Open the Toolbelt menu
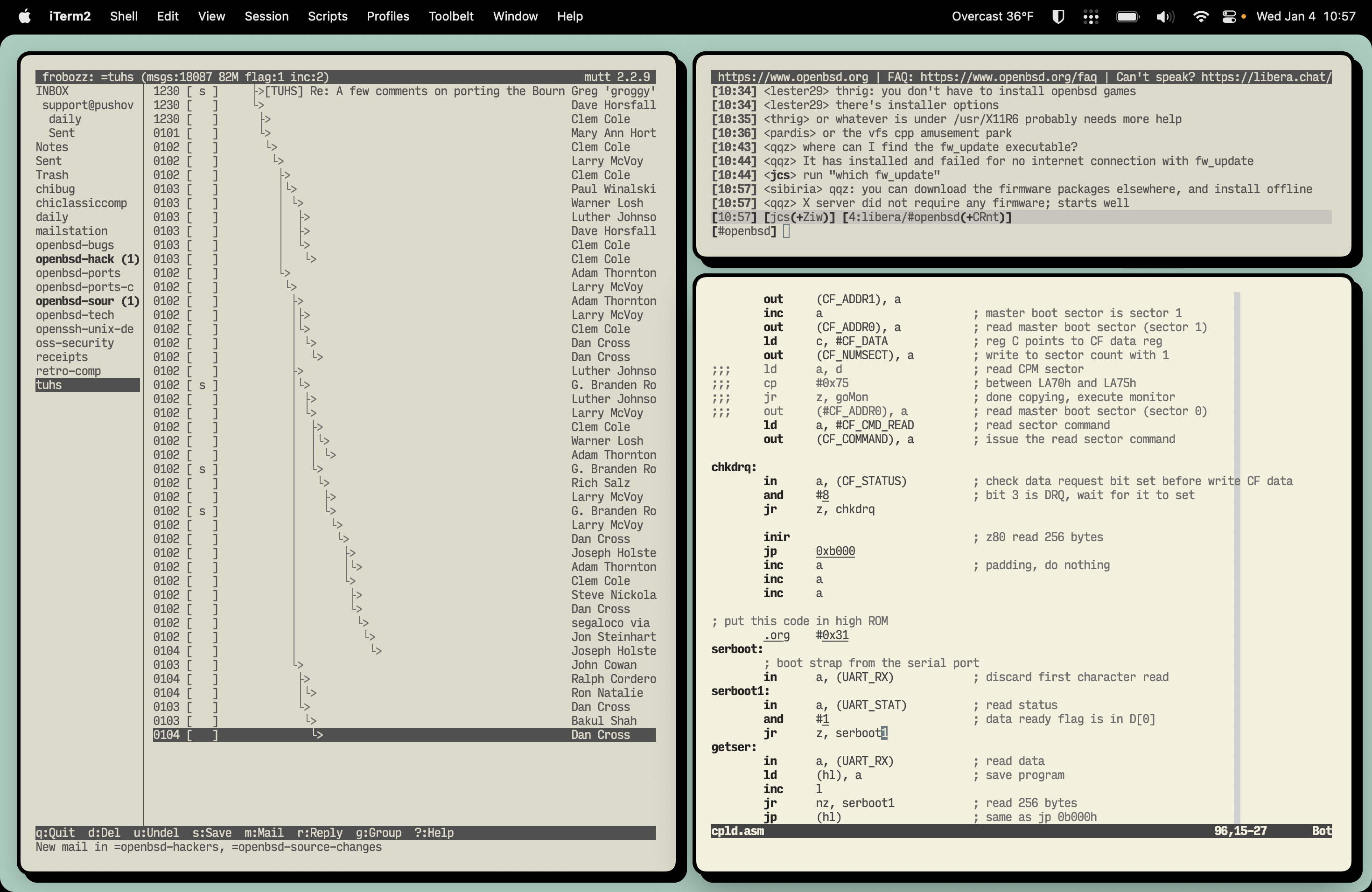 pos(450,16)
